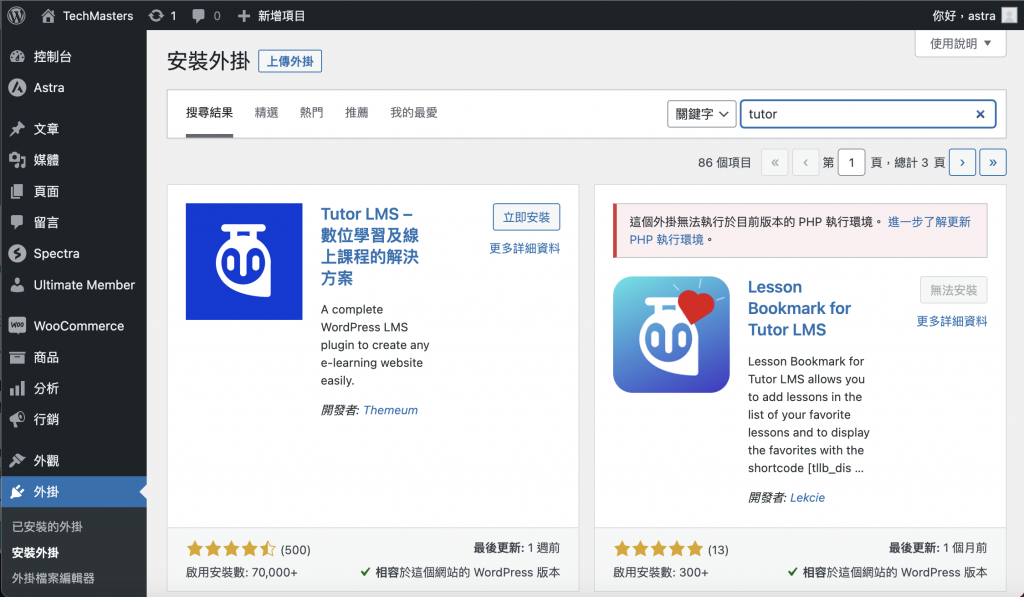1024x597 pixels.
Task: Open 已安裝的外掛 submenu item
Action: pyautogui.click(x=47, y=526)
